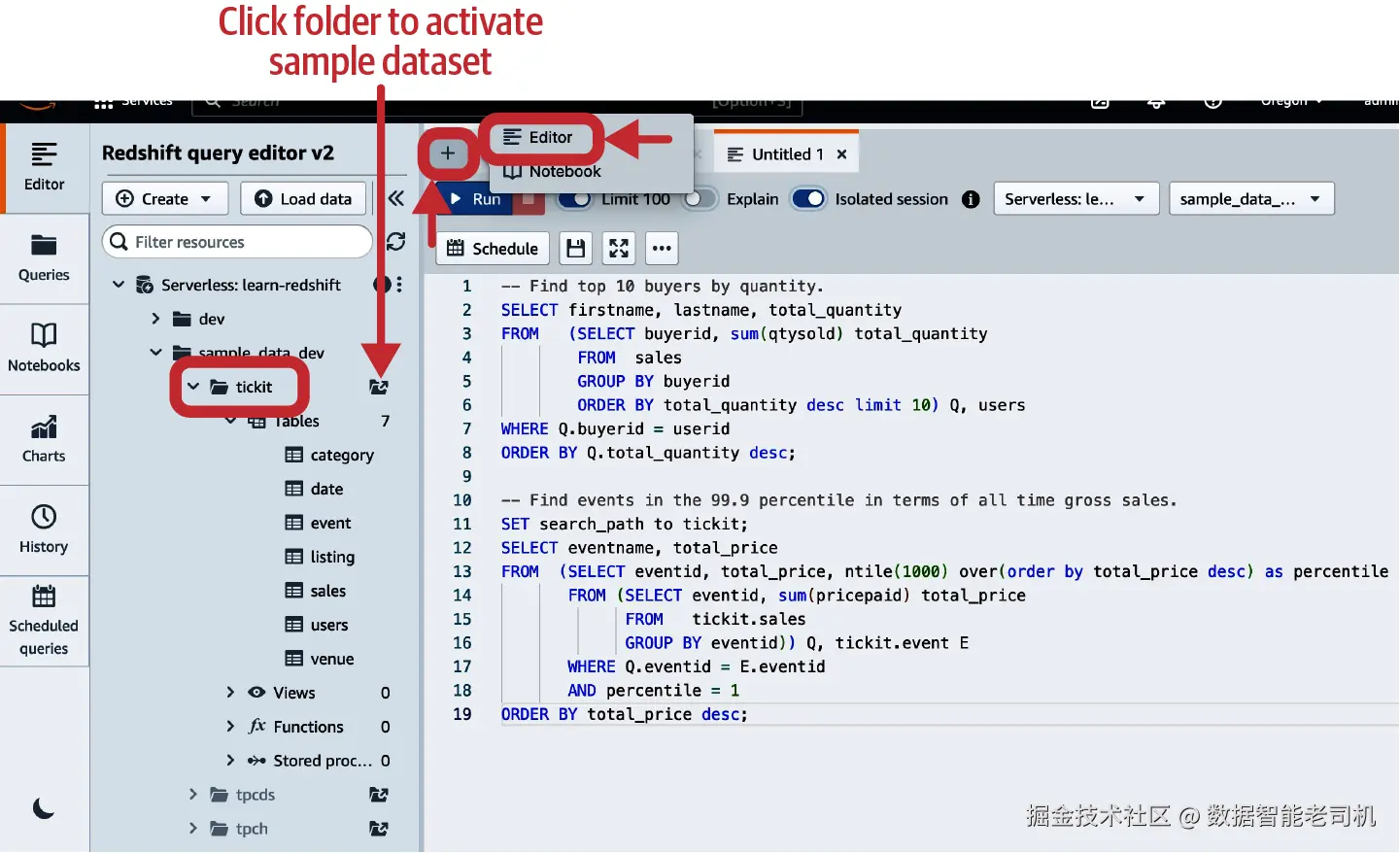The width and height of the screenshot is (1400, 853).
Task: Open more options ellipsis menu
Action: click(x=662, y=249)
